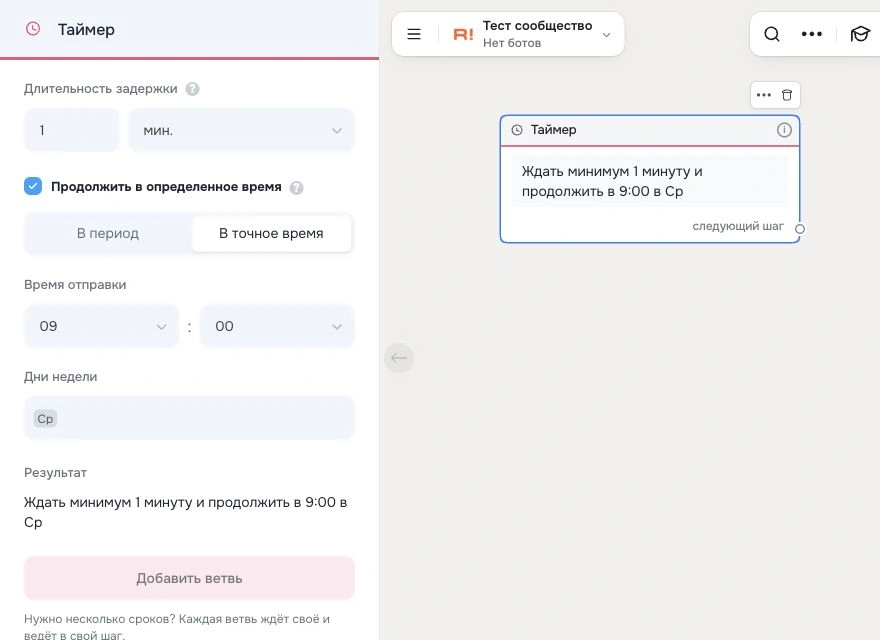Expand Тест сообщество community selector

[x=606, y=35]
